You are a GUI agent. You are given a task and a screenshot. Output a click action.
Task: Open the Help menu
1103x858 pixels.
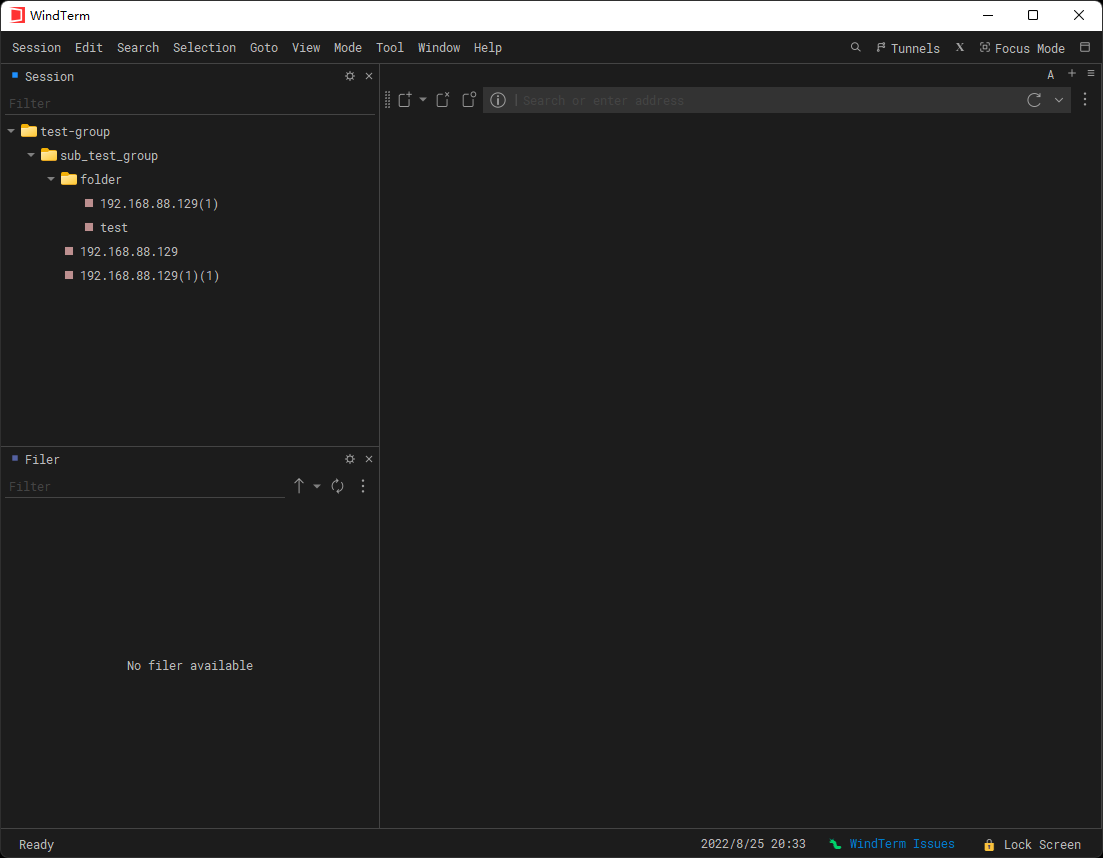click(487, 48)
